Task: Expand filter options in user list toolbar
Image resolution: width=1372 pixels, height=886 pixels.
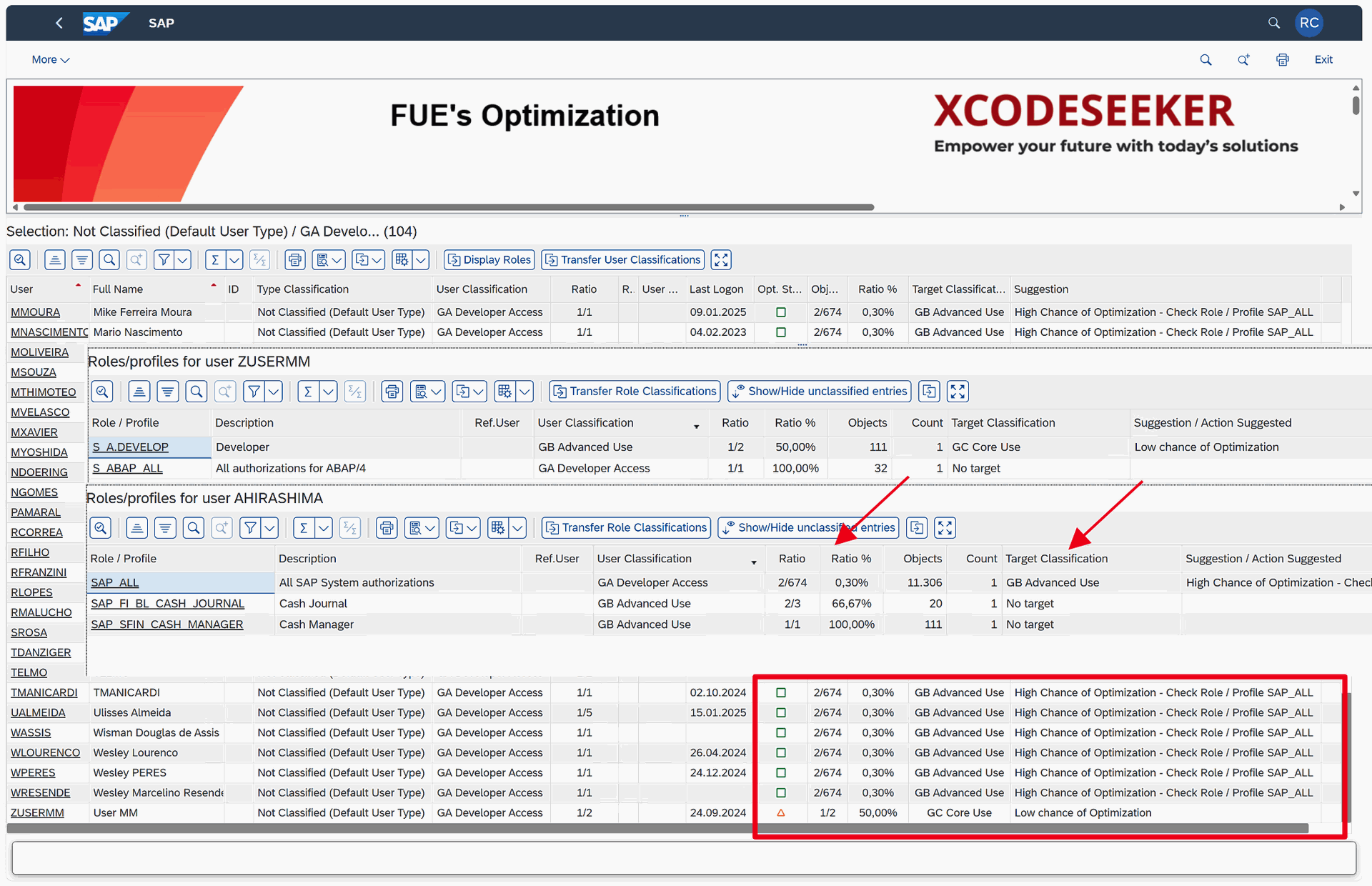Action: pos(183,260)
